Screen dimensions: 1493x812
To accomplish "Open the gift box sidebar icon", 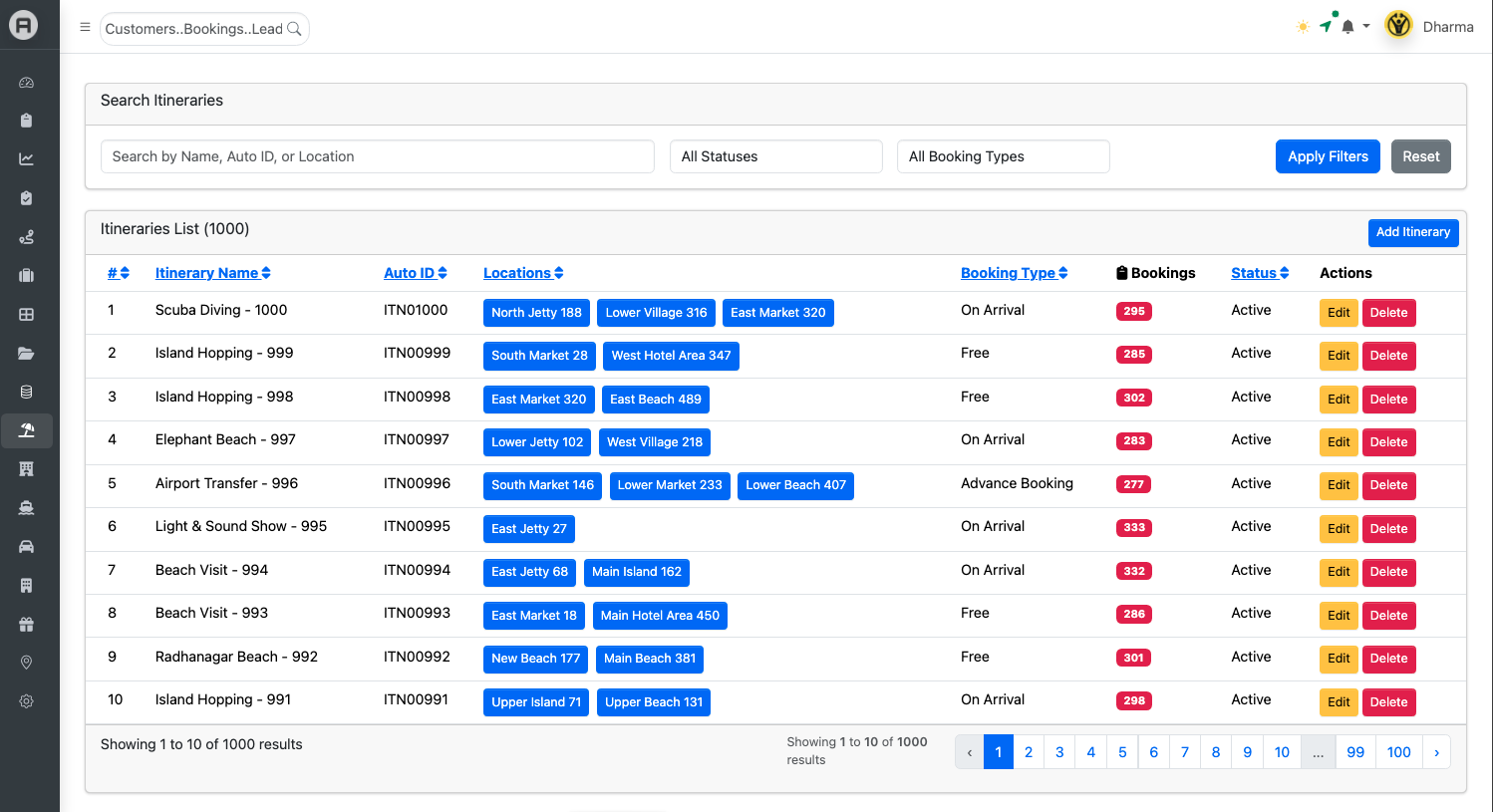I will 27,625.
